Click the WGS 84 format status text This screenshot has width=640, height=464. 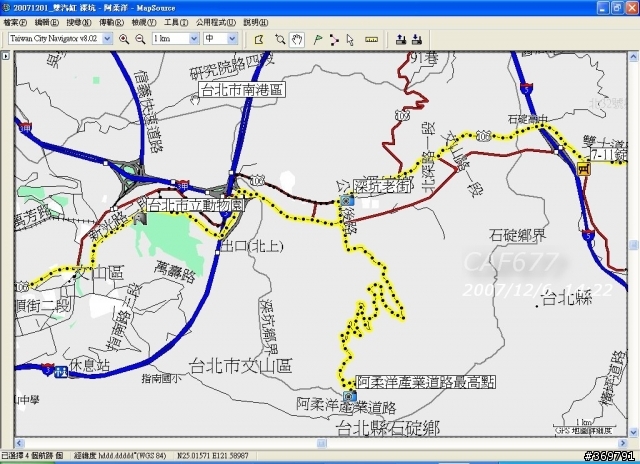pyautogui.click(x=120, y=455)
